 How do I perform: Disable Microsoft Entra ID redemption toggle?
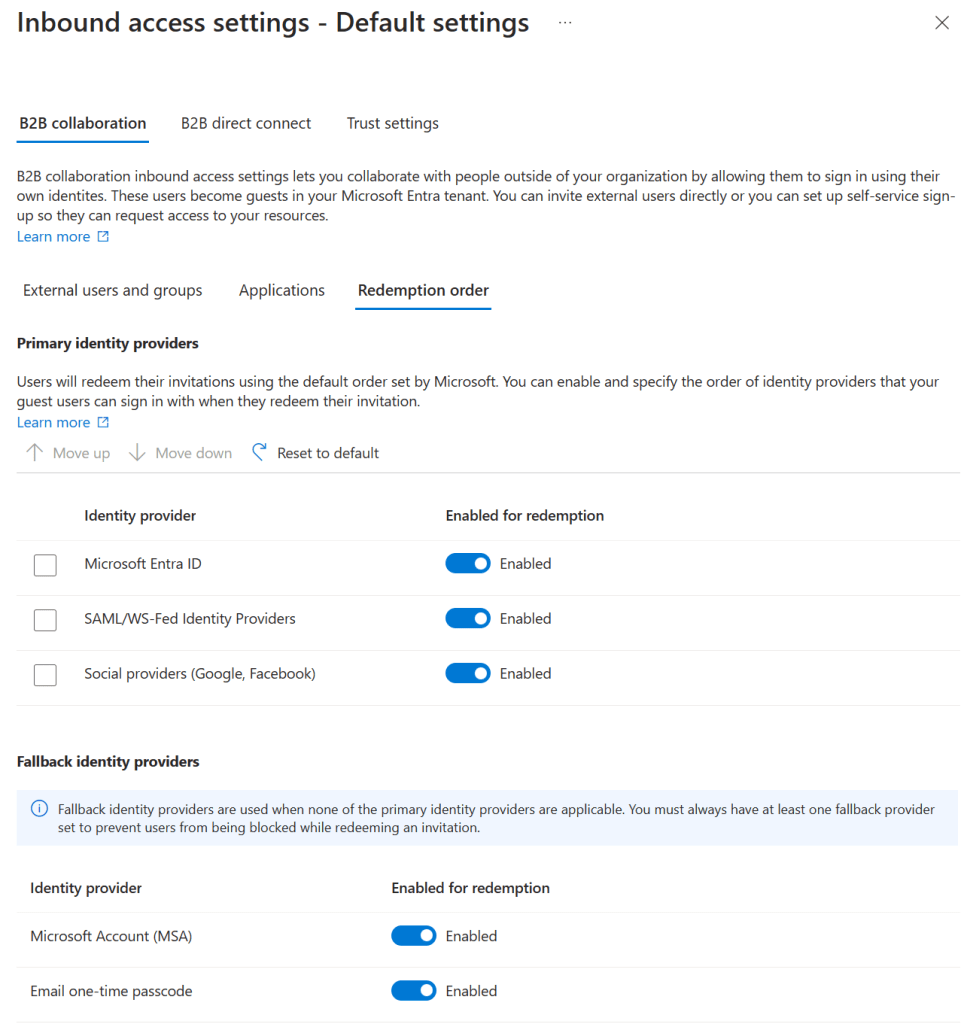pyautogui.click(x=468, y=564)
